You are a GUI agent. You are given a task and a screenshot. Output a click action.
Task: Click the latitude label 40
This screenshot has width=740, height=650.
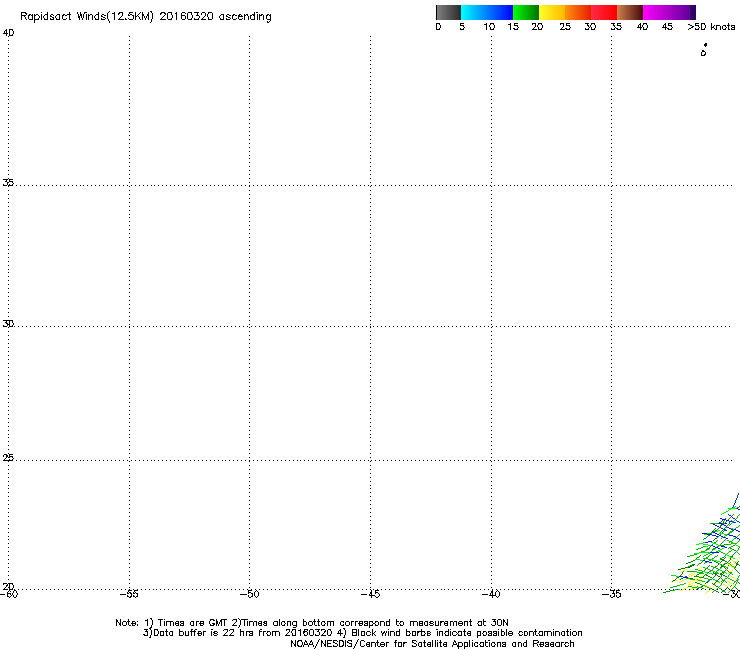coord(8,33)
